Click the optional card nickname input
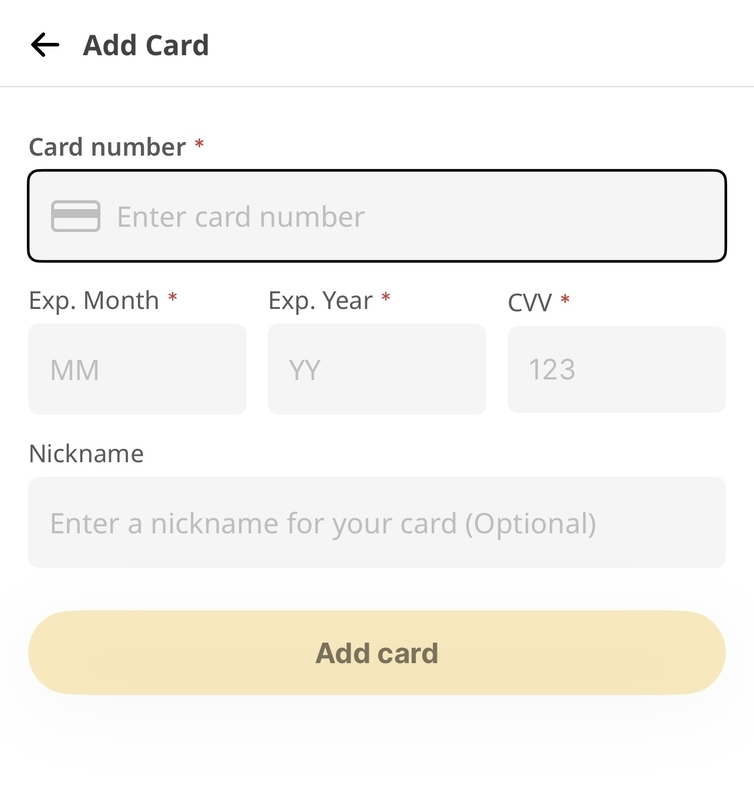This screenshot has height=800, width=754. 377,522
